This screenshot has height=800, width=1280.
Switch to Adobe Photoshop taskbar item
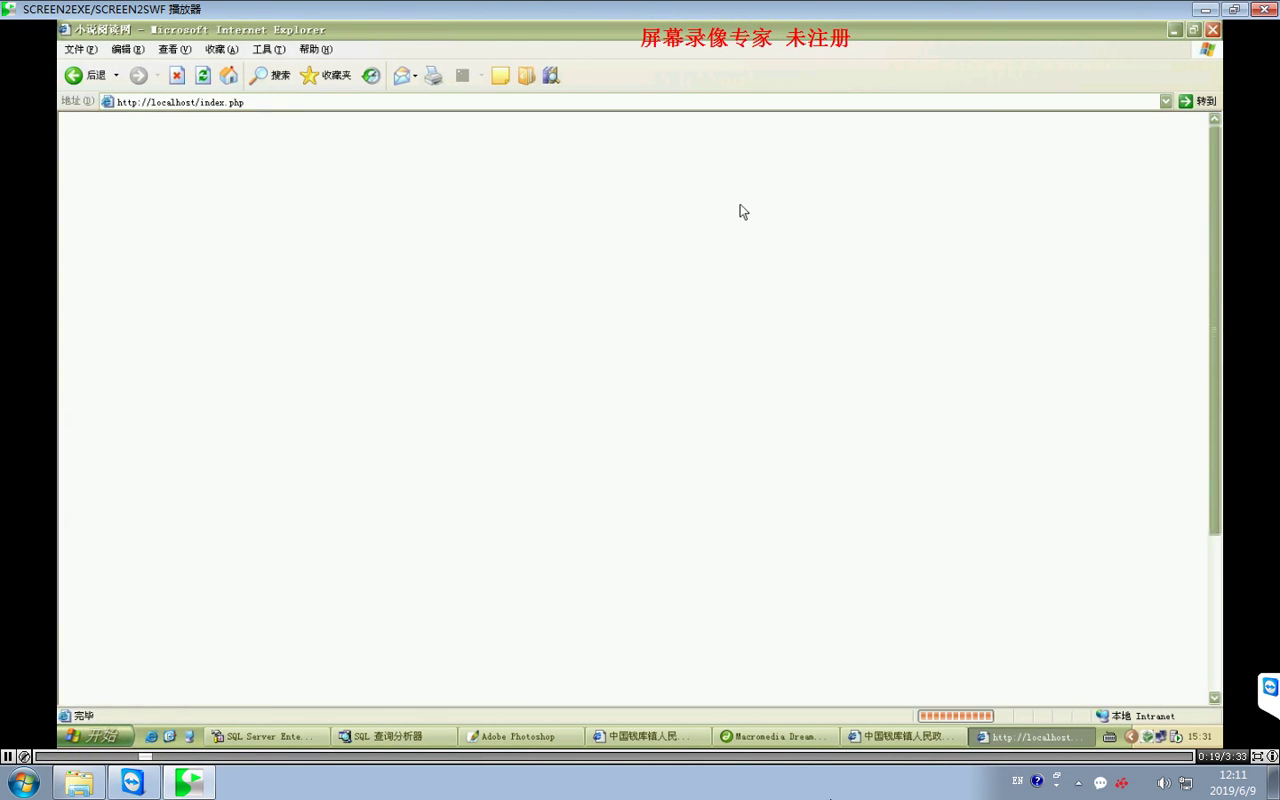521,737
